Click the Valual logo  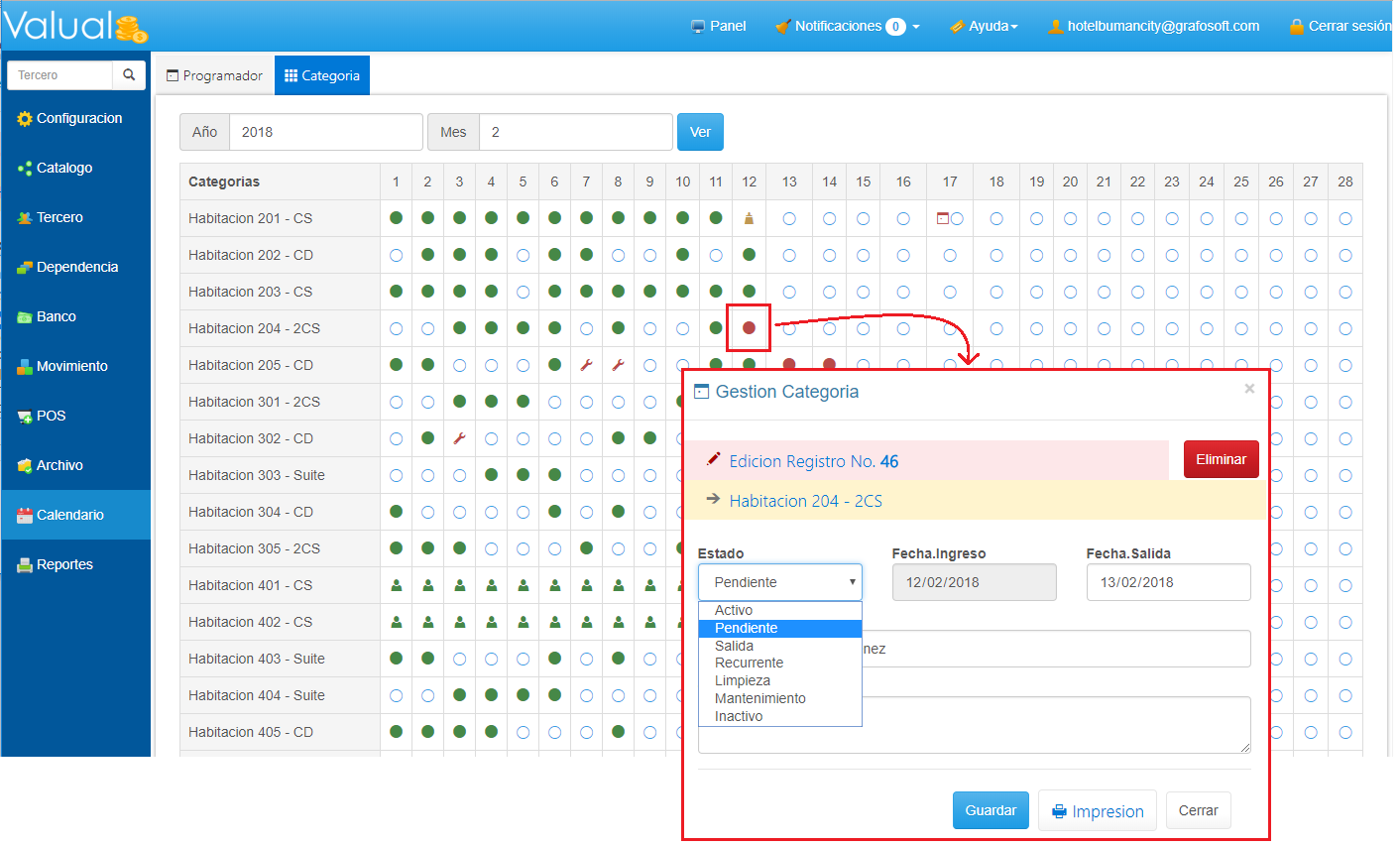pyautogui.click(x=75, y=26)
